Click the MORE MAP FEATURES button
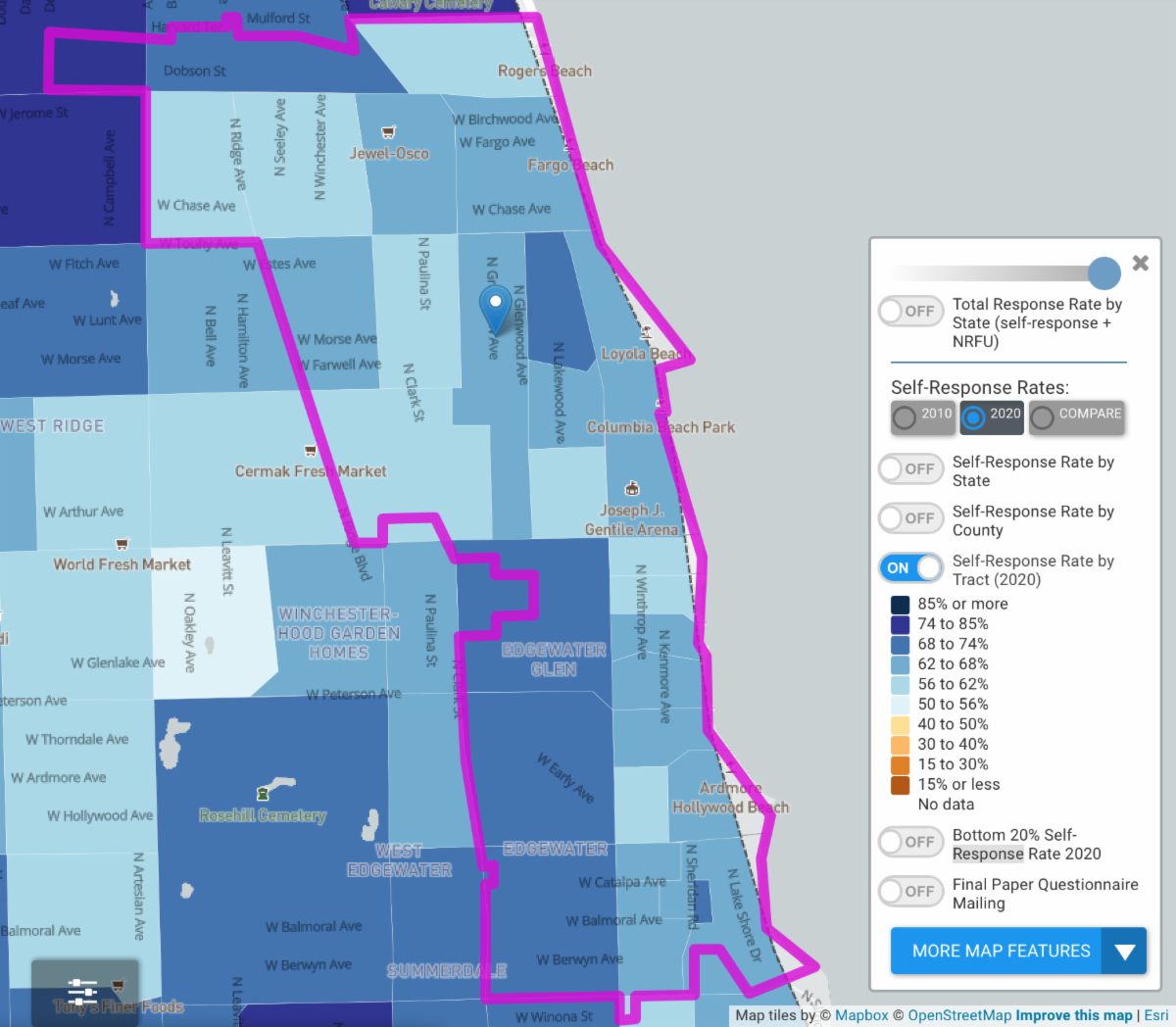The image size is (1176, 1027). (1000, 952)
